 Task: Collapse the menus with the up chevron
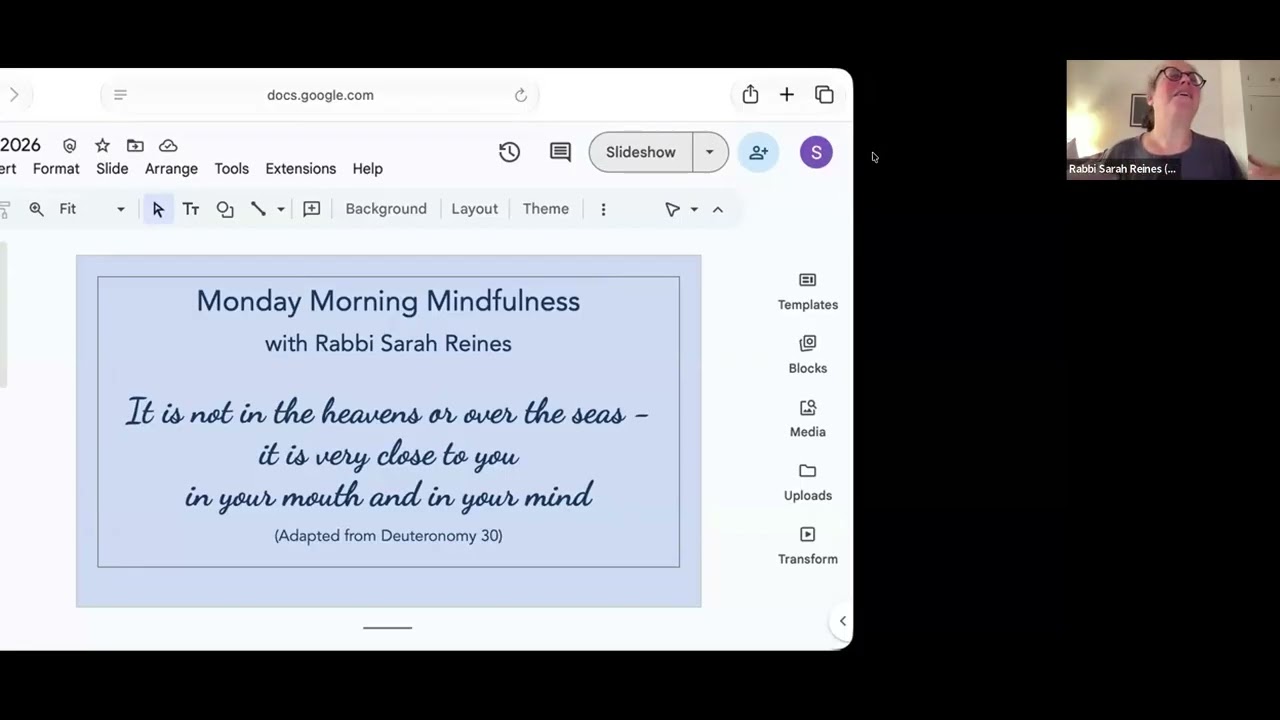[717, 209]
